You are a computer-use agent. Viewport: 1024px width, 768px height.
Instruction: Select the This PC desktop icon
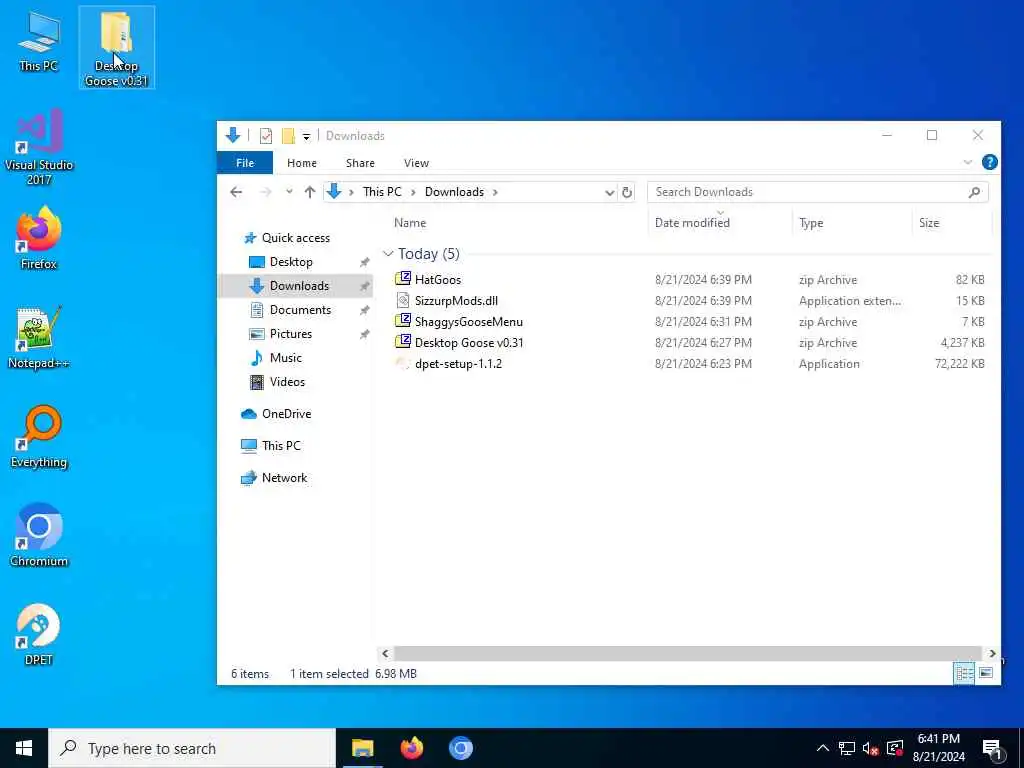click(x=39, y=42)
